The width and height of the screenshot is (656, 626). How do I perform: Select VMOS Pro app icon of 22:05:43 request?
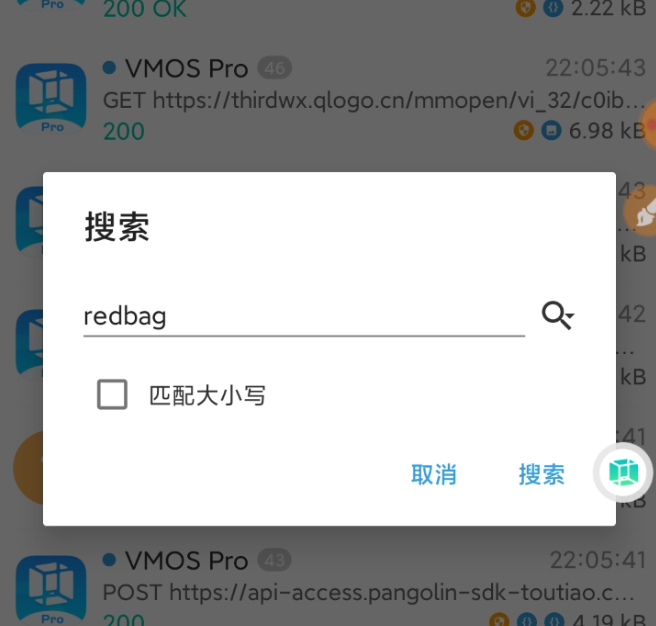pyautogui.click(x=51, y=99)
